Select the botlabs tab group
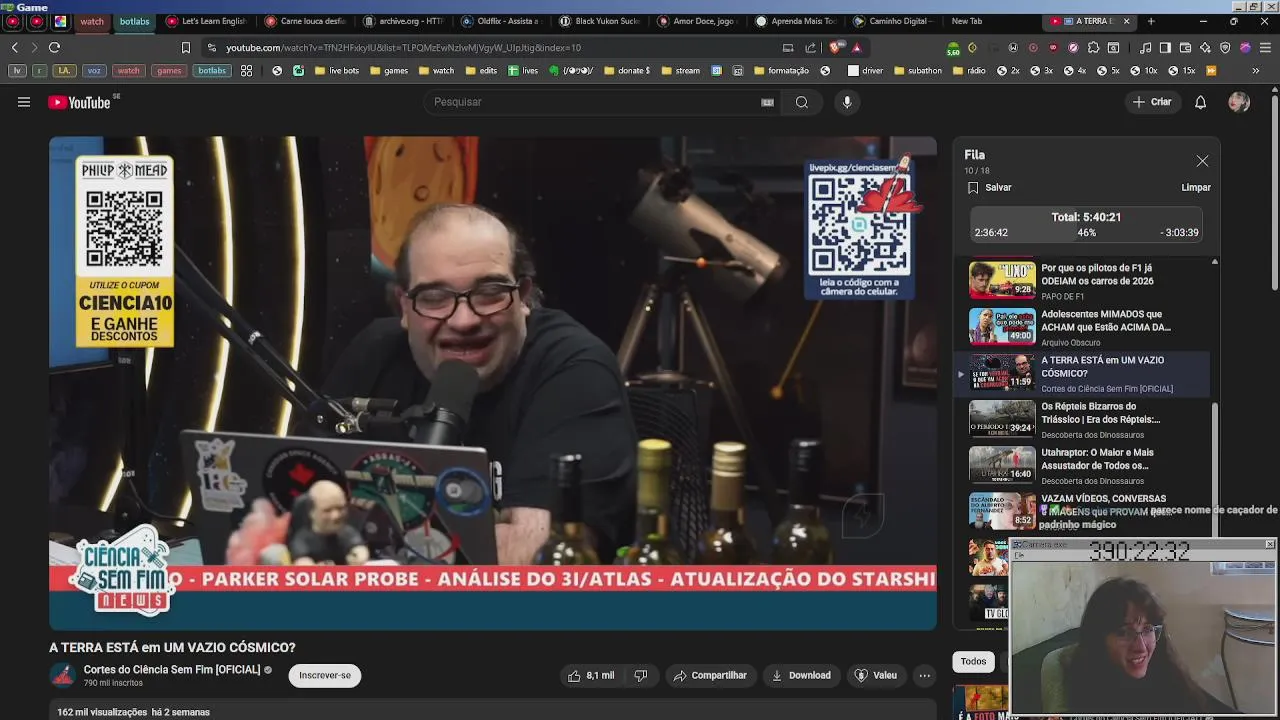Screen dimensions: 1280x720 coord(134,21)
